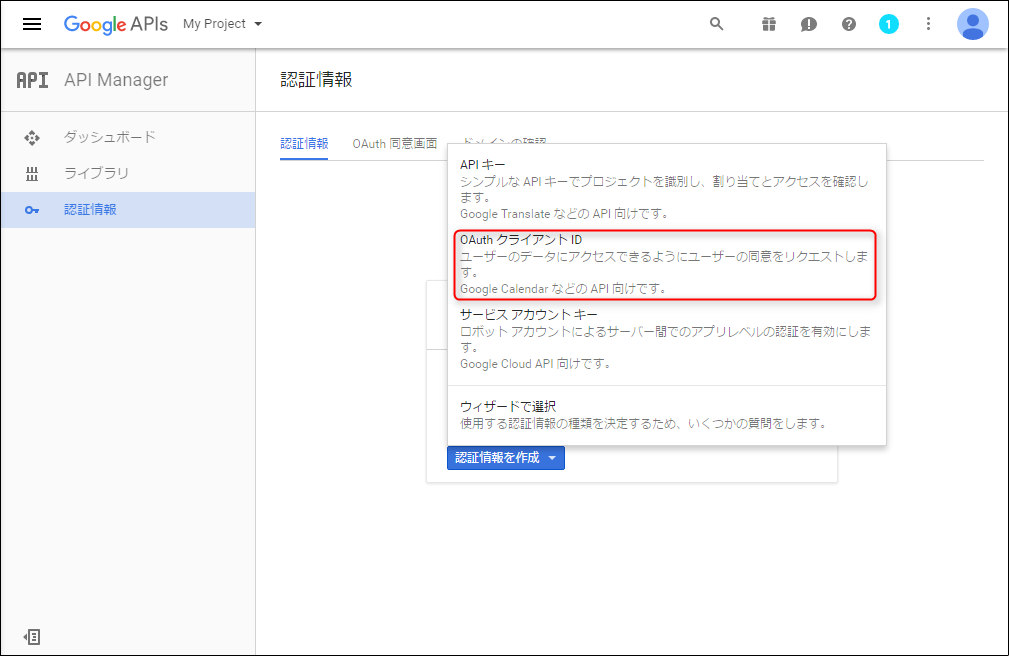Viewport: 1009px width, 656px height.
Task: Click the search magnifier icon
Action: [716, 24]
